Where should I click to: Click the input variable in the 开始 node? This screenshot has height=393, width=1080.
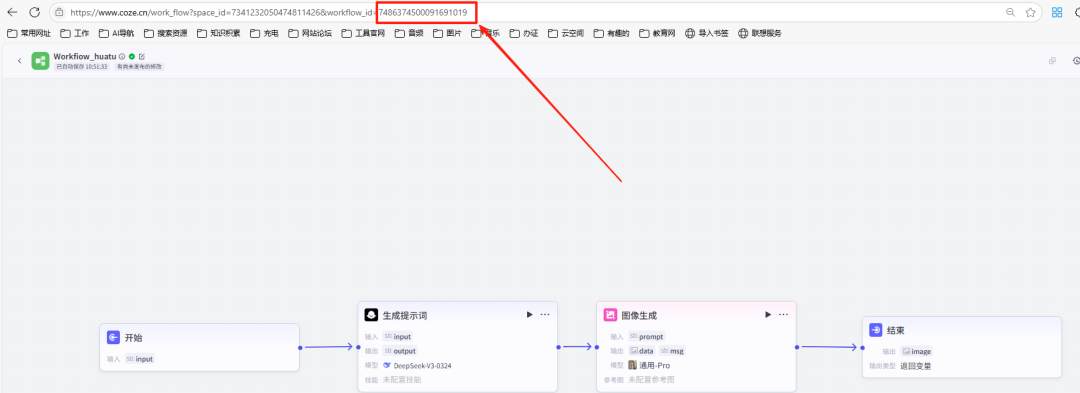[x=140, y=359]
